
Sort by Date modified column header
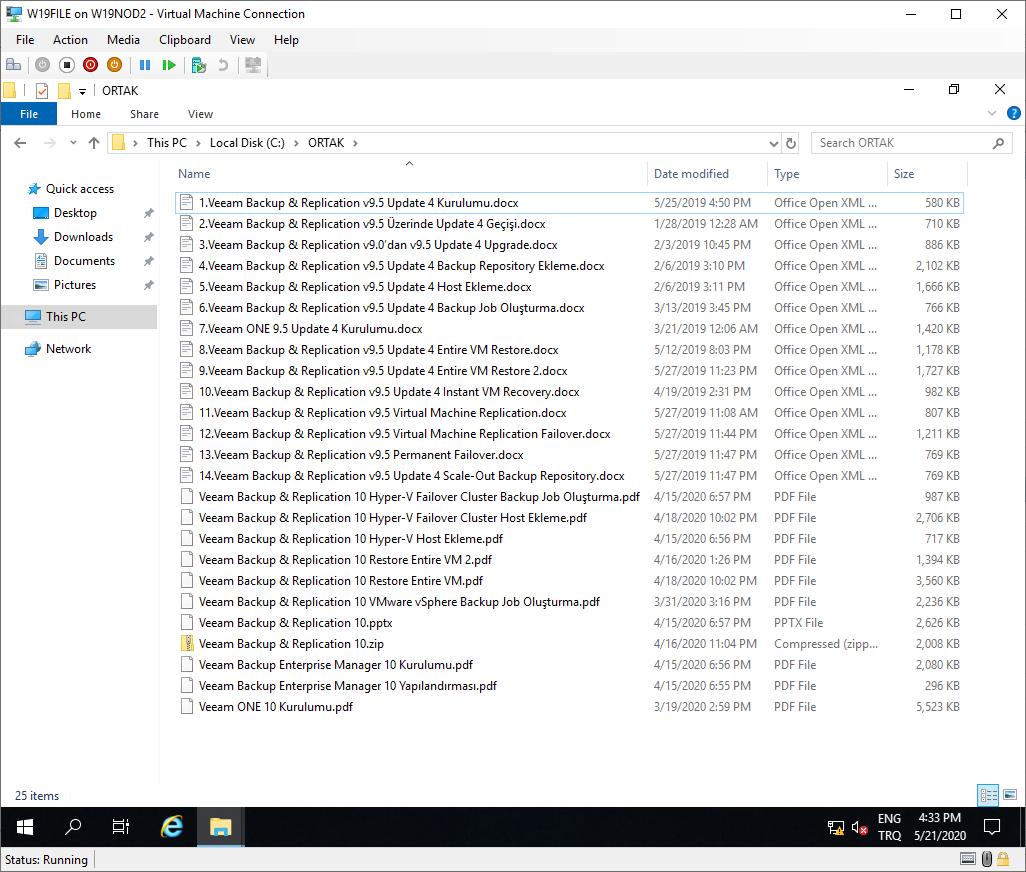click(x=691, y=174)
